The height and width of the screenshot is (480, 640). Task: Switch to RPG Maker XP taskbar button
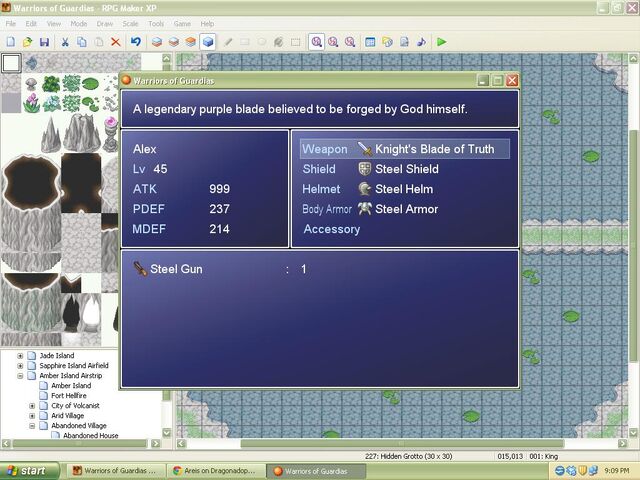coord(116,471)
